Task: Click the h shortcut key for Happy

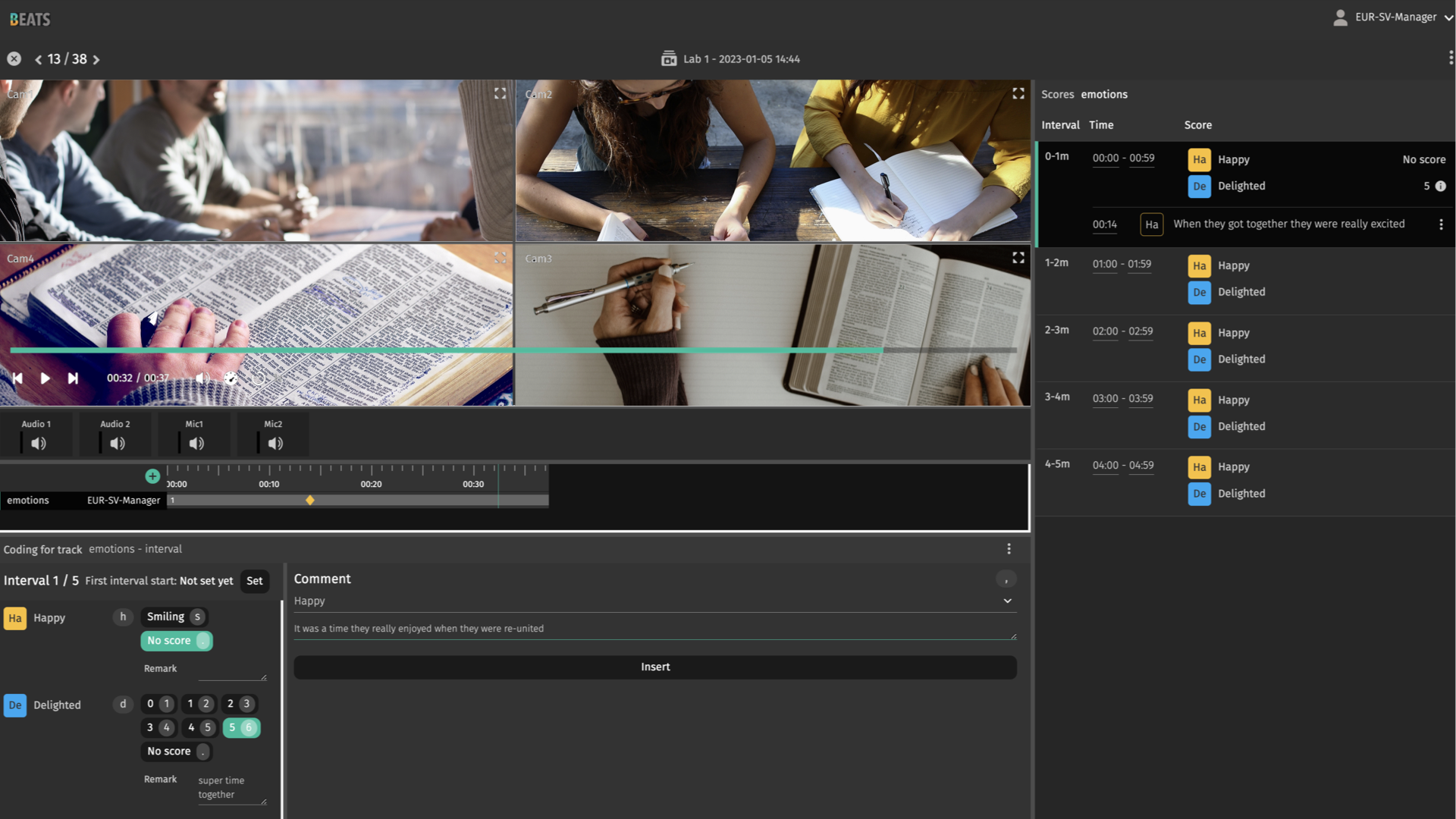Action: (x=123, y=617)
